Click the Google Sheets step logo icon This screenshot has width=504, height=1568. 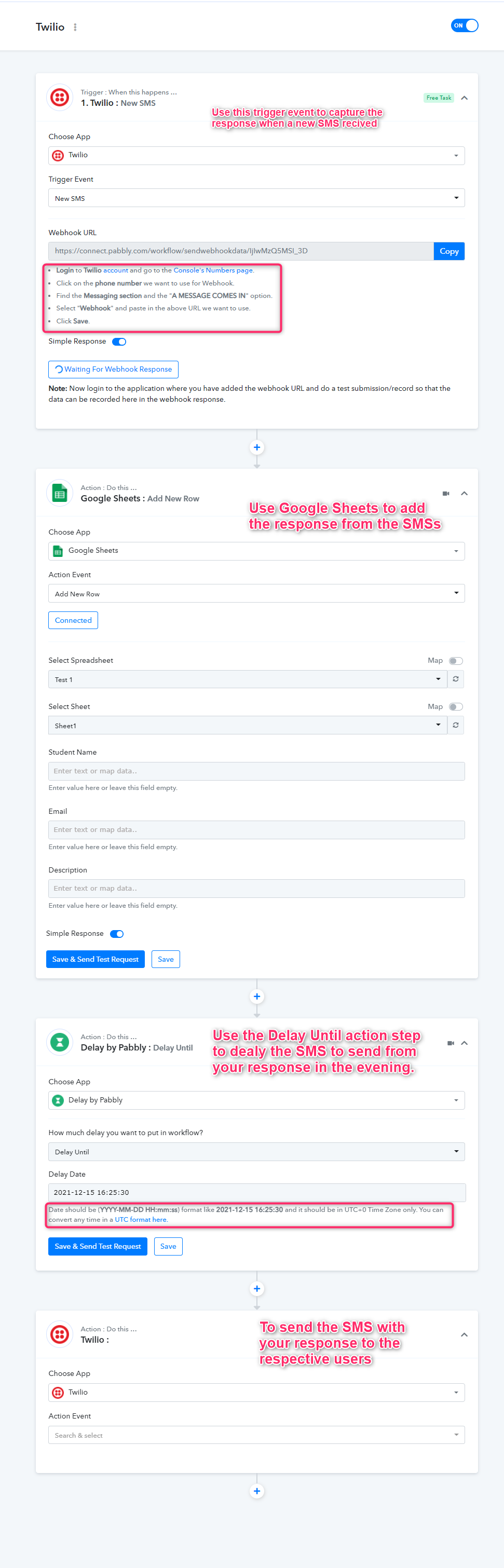[60, 494]
